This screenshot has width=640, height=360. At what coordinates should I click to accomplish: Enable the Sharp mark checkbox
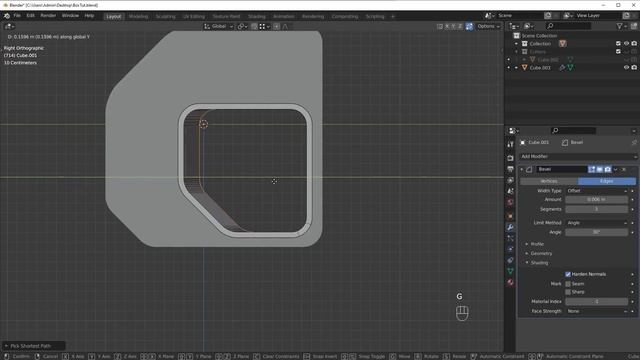point(568,292)
